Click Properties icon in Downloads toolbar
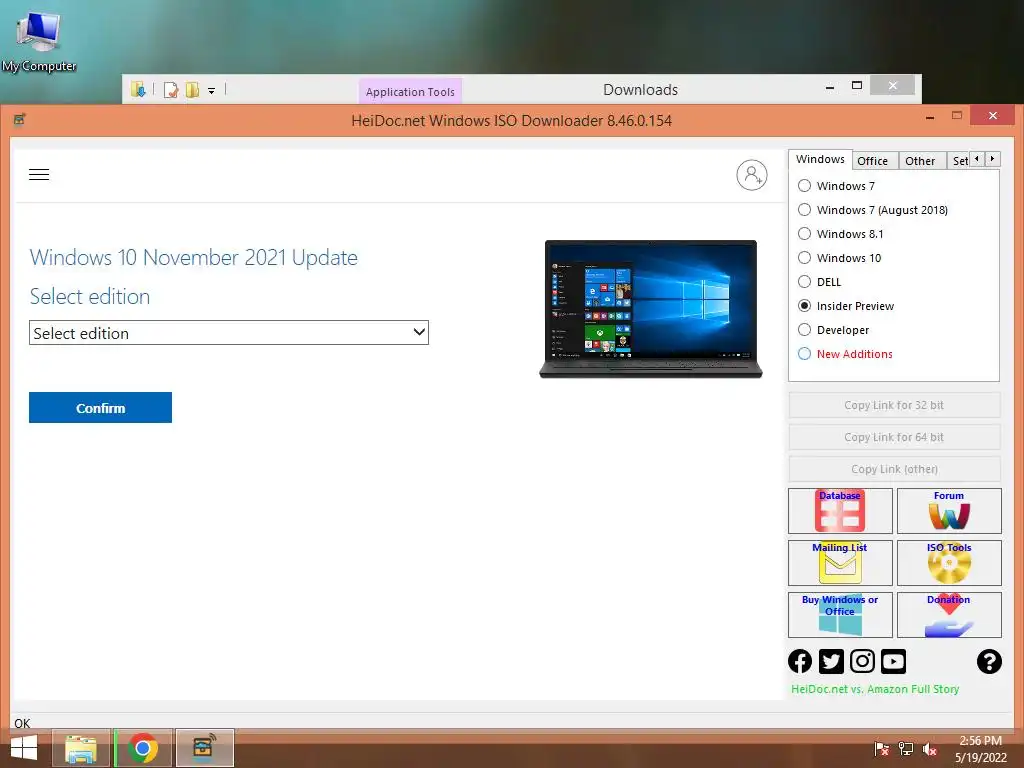The image size is (1024, 768). 171,90
